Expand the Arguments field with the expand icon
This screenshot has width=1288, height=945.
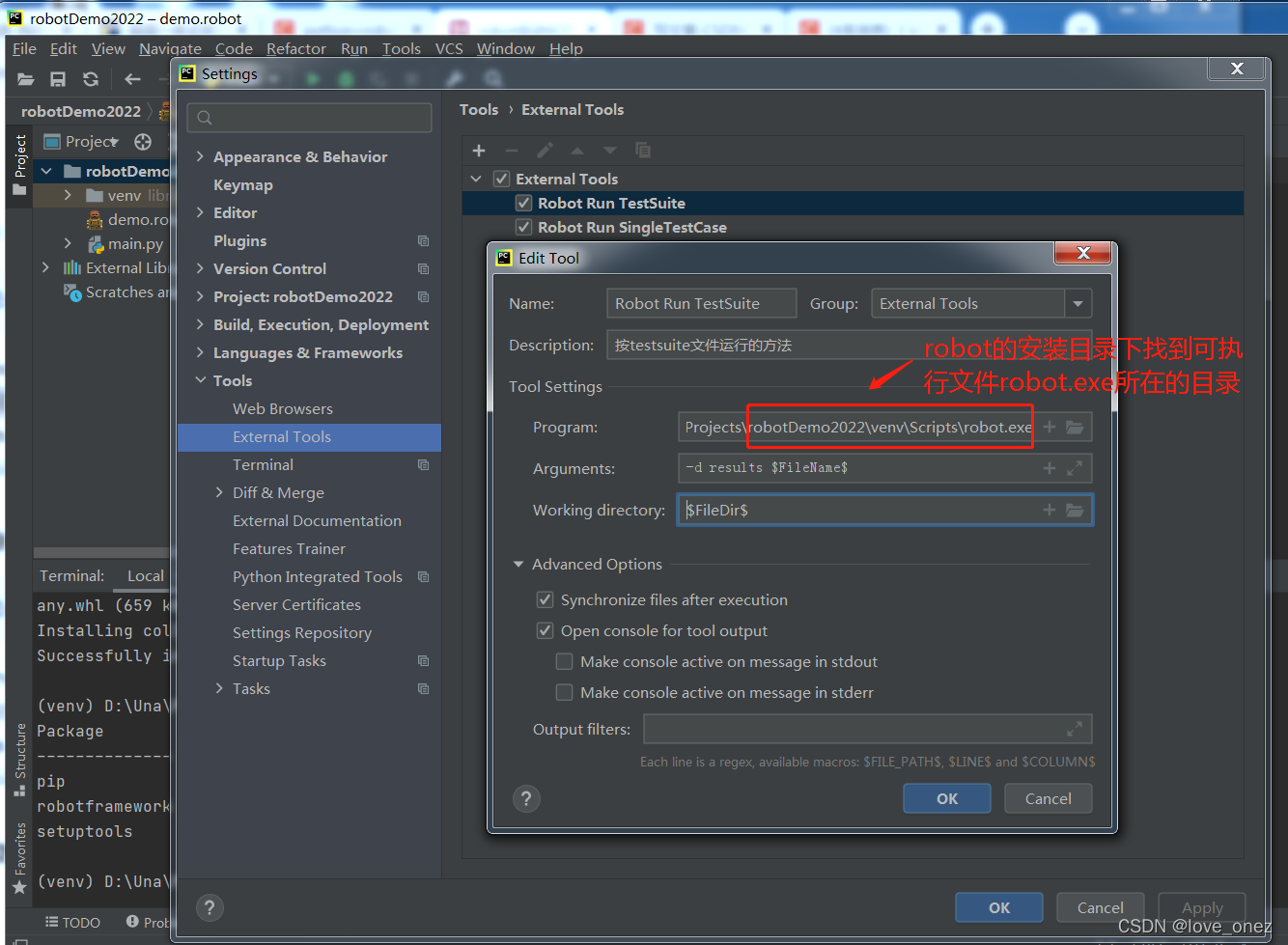(x=1075, y=468)
